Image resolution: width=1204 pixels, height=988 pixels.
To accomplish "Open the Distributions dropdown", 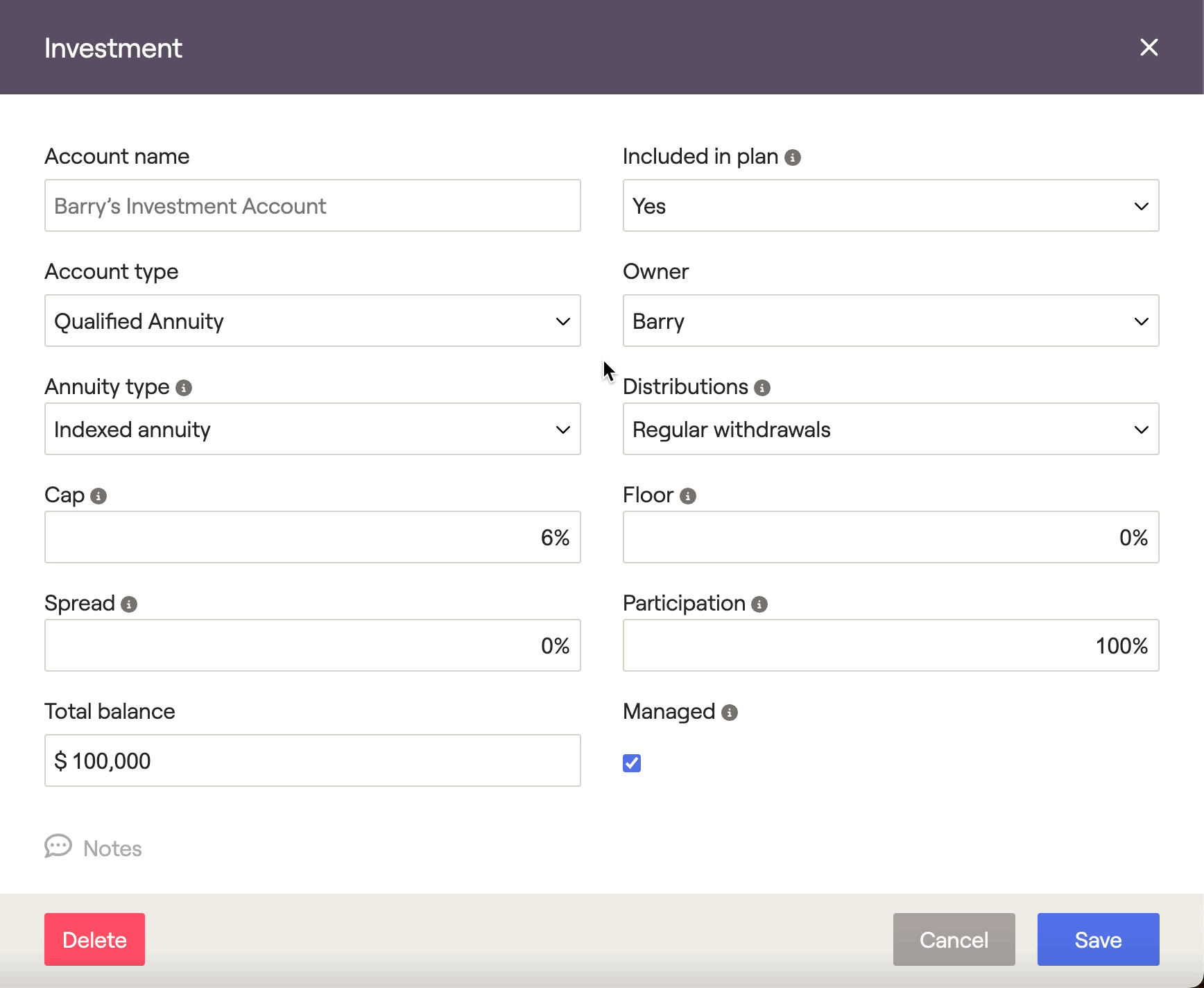I will point(891,429).
